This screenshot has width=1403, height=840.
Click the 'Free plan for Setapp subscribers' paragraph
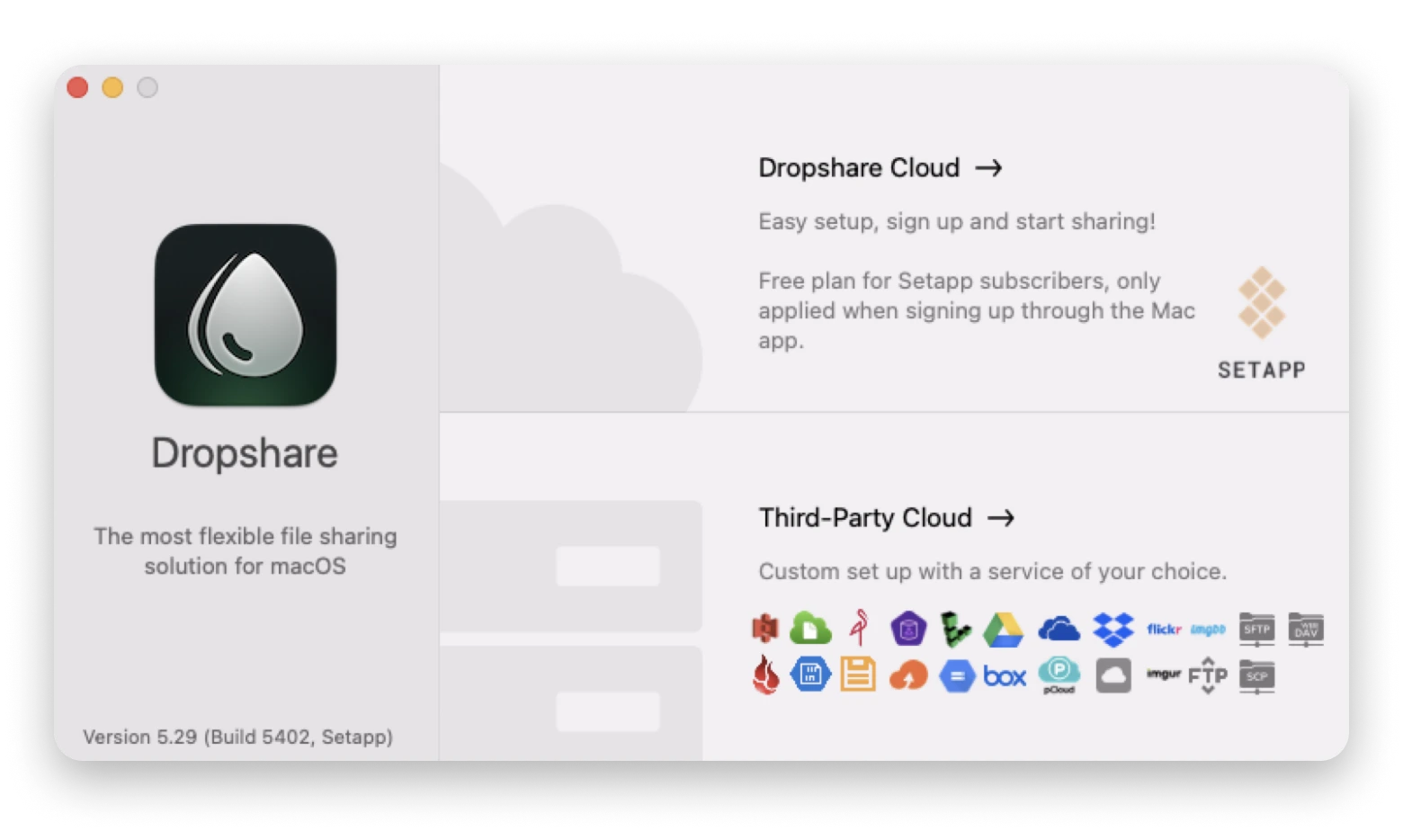point(977,310)
